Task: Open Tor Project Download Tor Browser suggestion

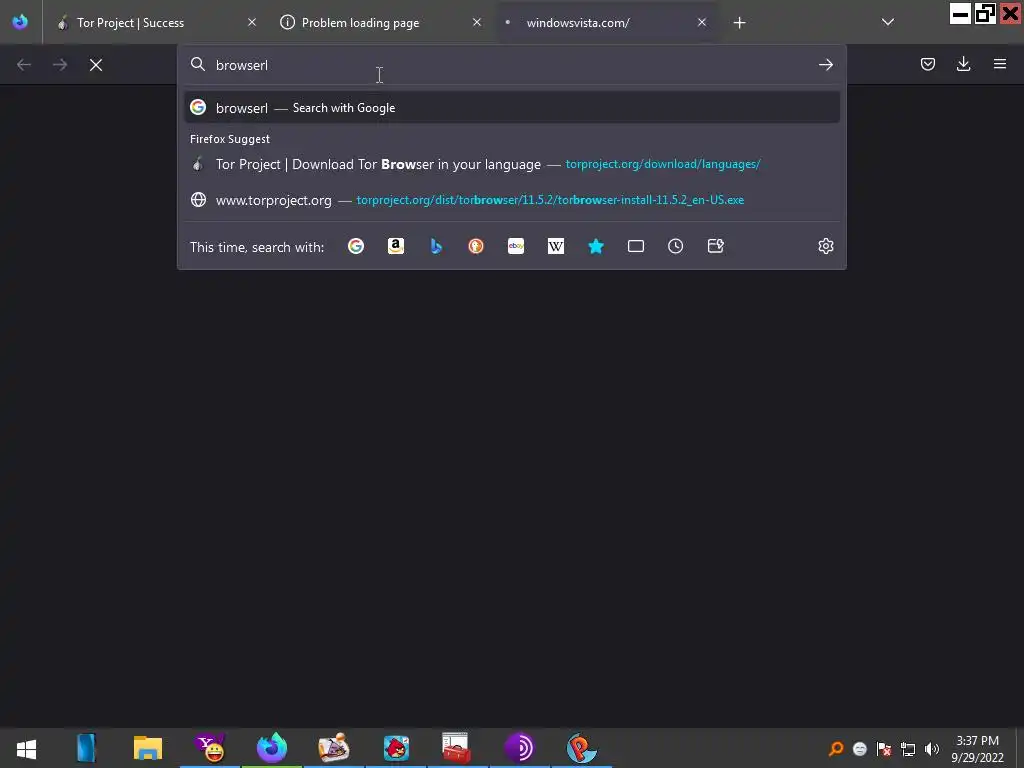Action: pos(511,164)
